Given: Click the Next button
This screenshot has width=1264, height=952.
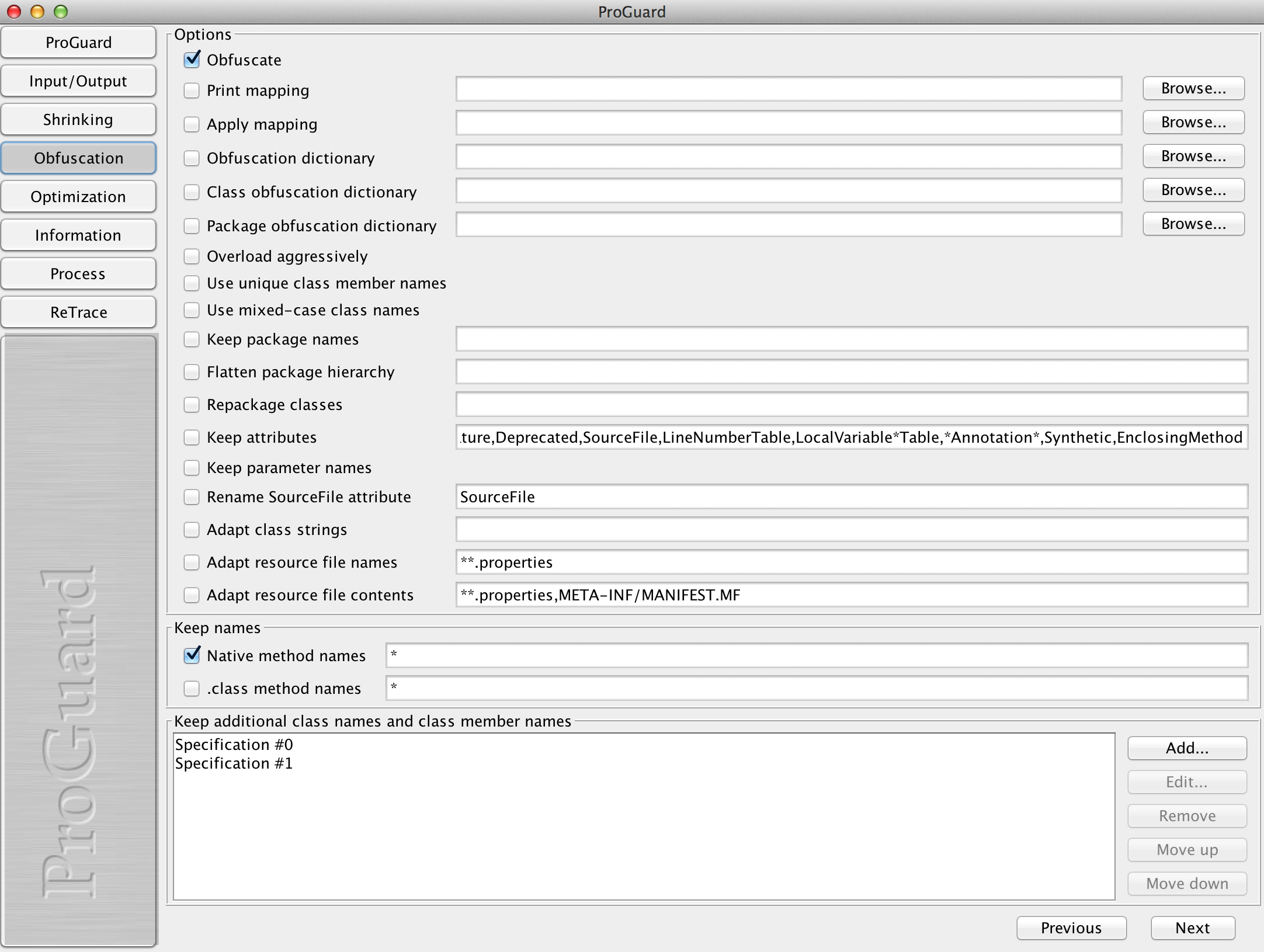Looking at the screenshot, I should pos(1193,928).
